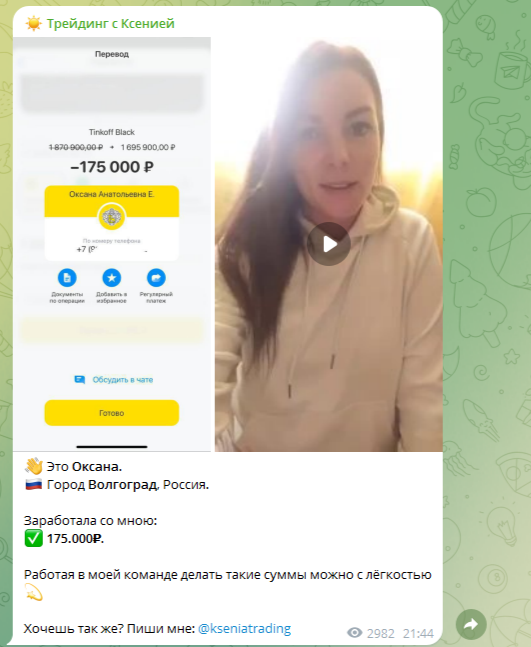Open the Tinkoff transfer screenshot image
This screenshot has width=531, height=647.
[112, 244]
